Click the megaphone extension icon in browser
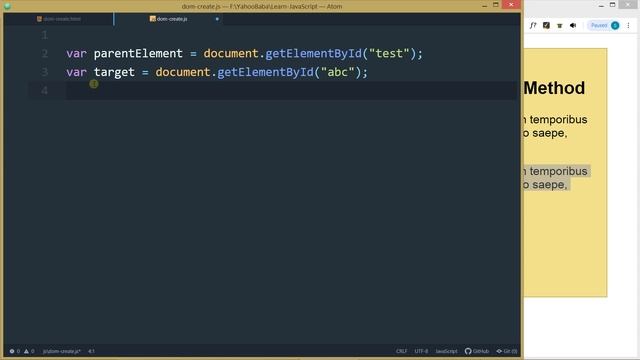The width and height of the screenshot is (640, 360). tap(573, 25)
